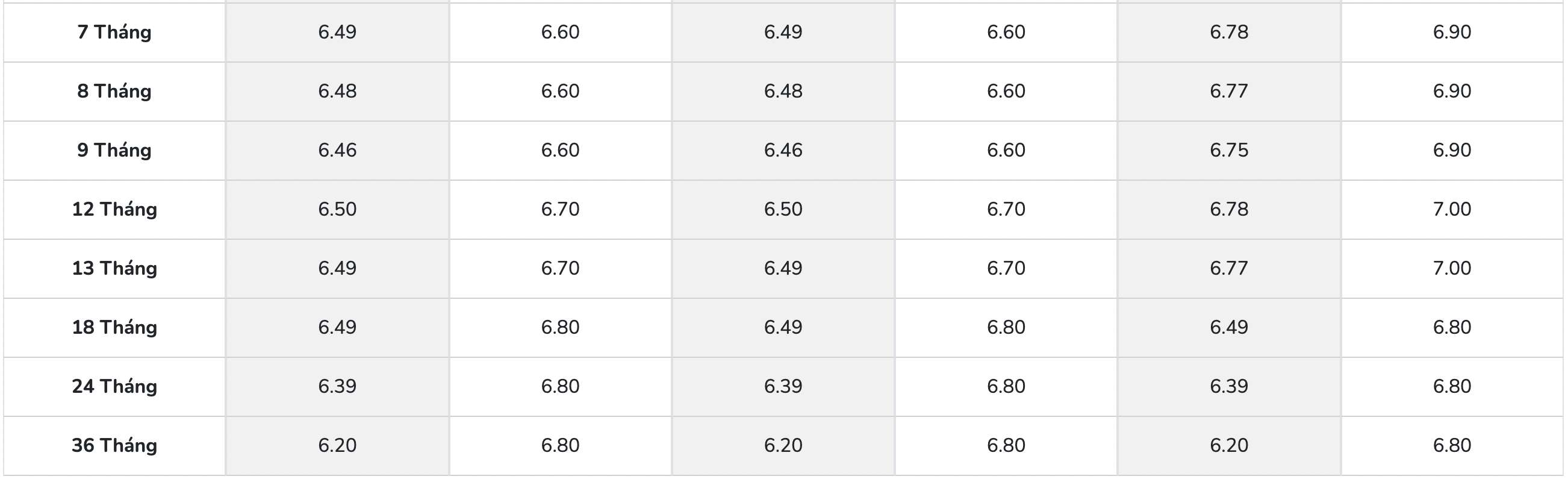Select the 6.90 value in 7 Tháng row
The width and height of the screenshot is (1568, 482).
[x=1452, y=32]
